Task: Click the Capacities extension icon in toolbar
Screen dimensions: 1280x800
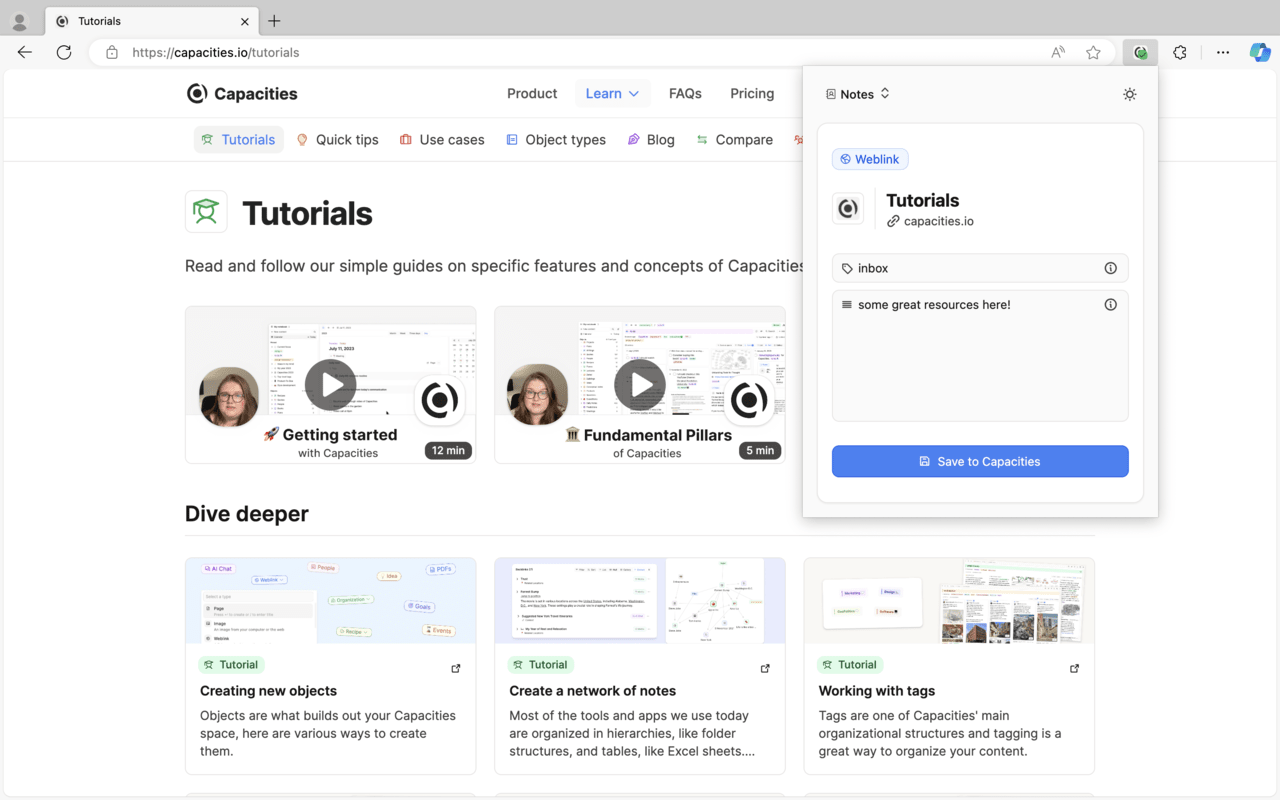Action: point(1140,53)
